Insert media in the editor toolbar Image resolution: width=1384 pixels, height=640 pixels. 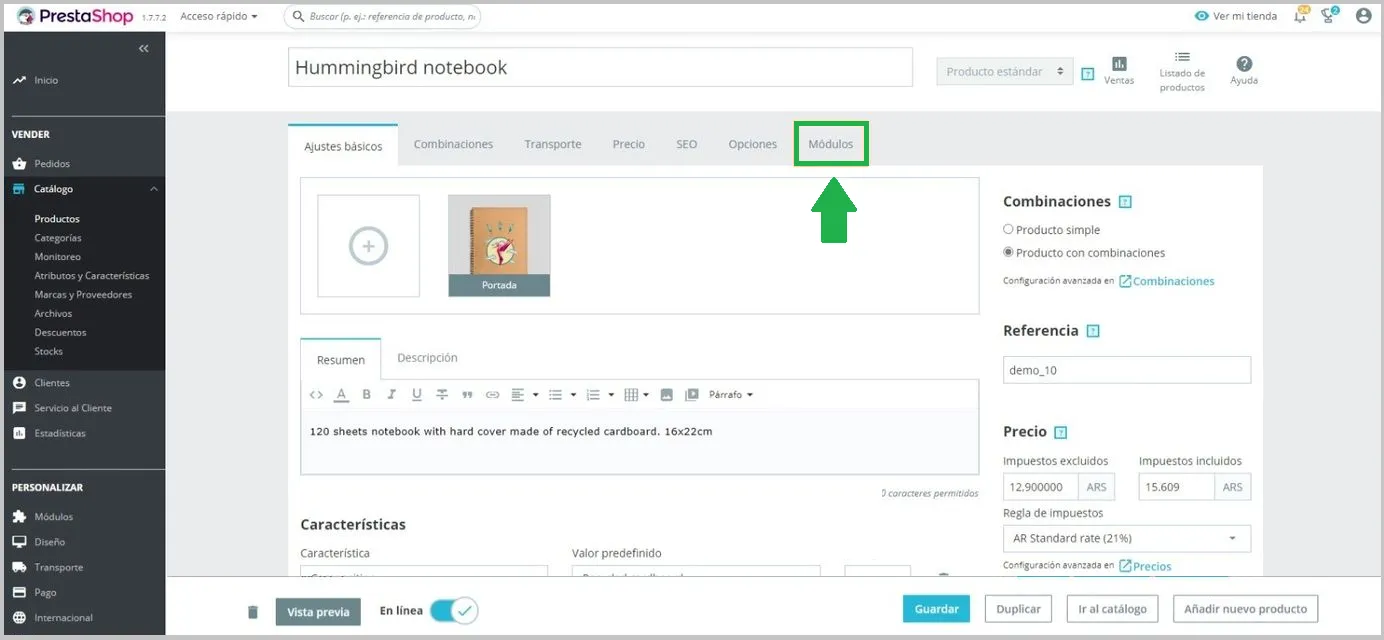click(x=692, y=395)
